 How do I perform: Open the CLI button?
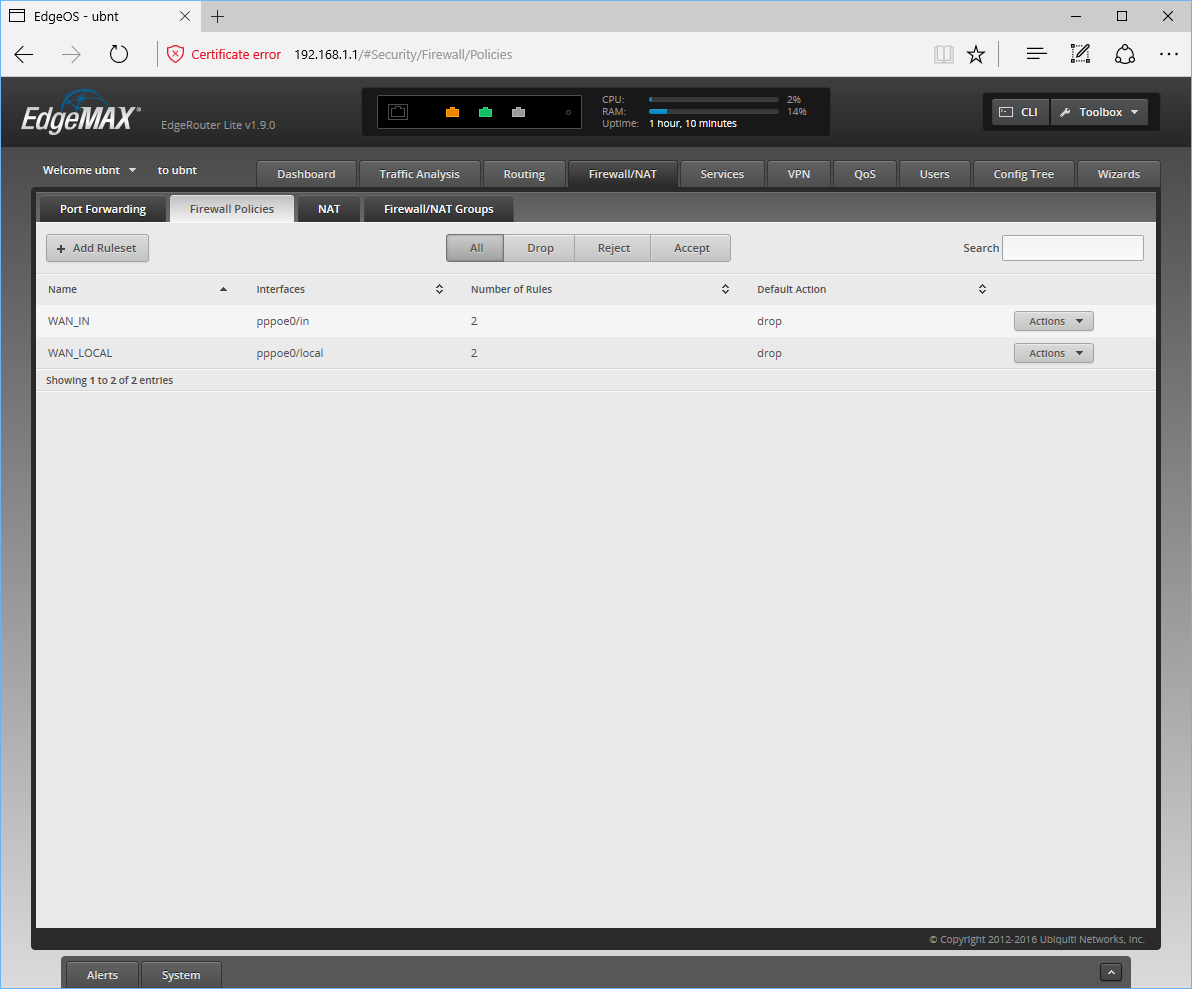point(1020,112)
